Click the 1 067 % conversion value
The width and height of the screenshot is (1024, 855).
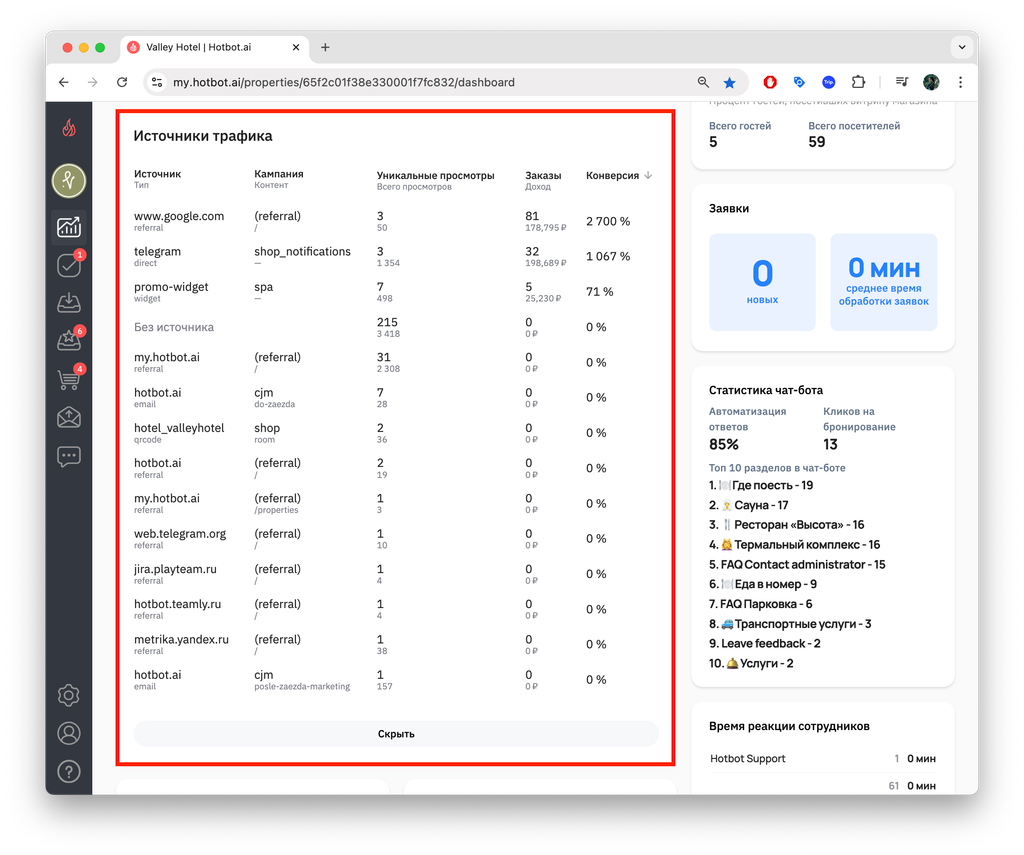[608, 257]
